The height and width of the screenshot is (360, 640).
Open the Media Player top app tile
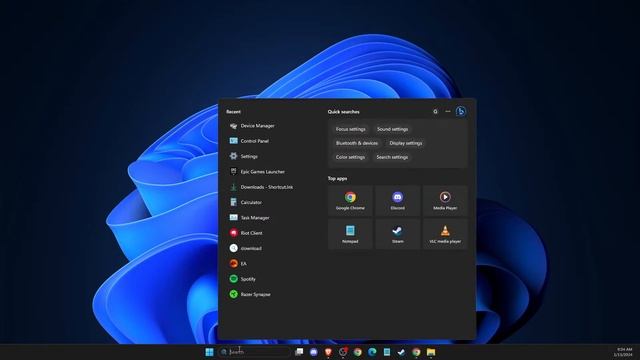(x=445, y=200)
